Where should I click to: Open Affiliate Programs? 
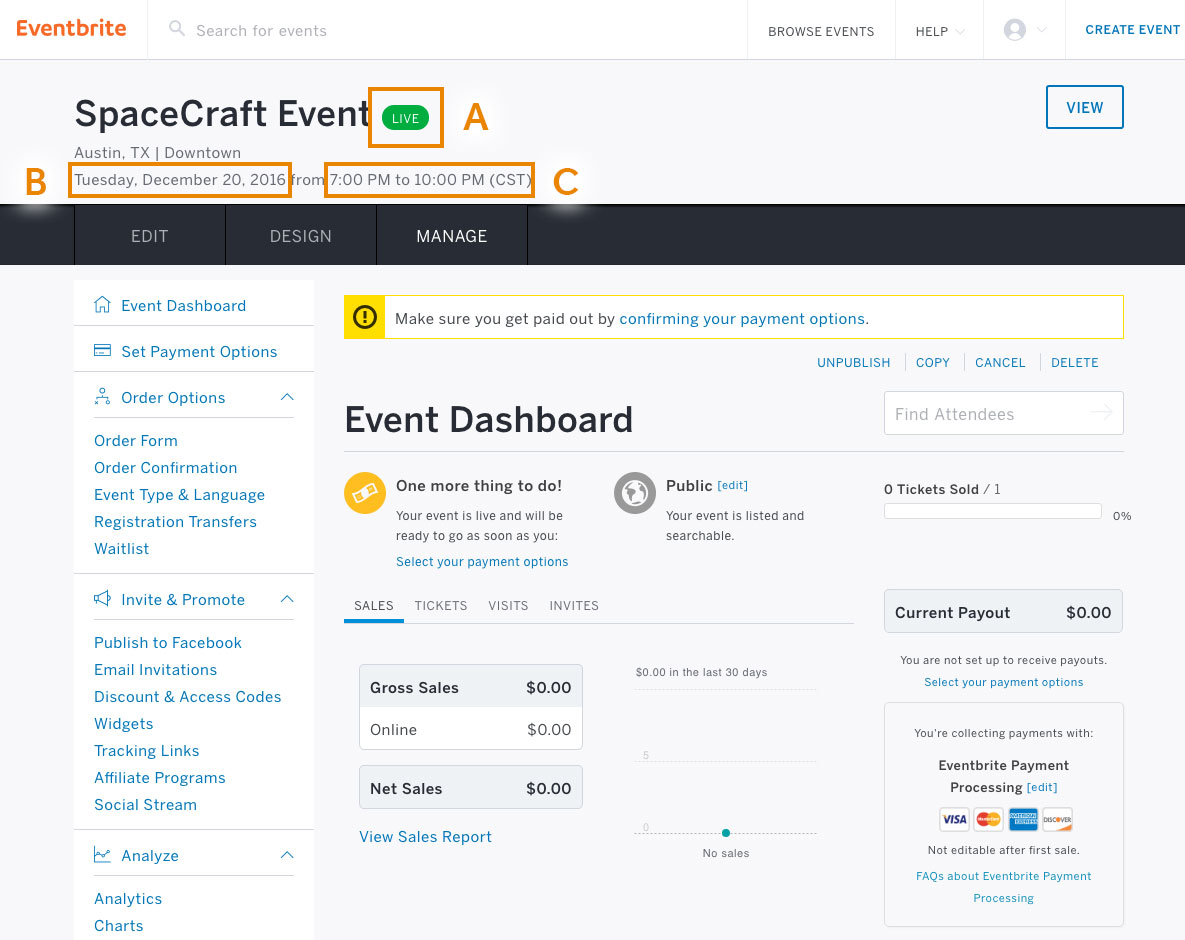159,778
